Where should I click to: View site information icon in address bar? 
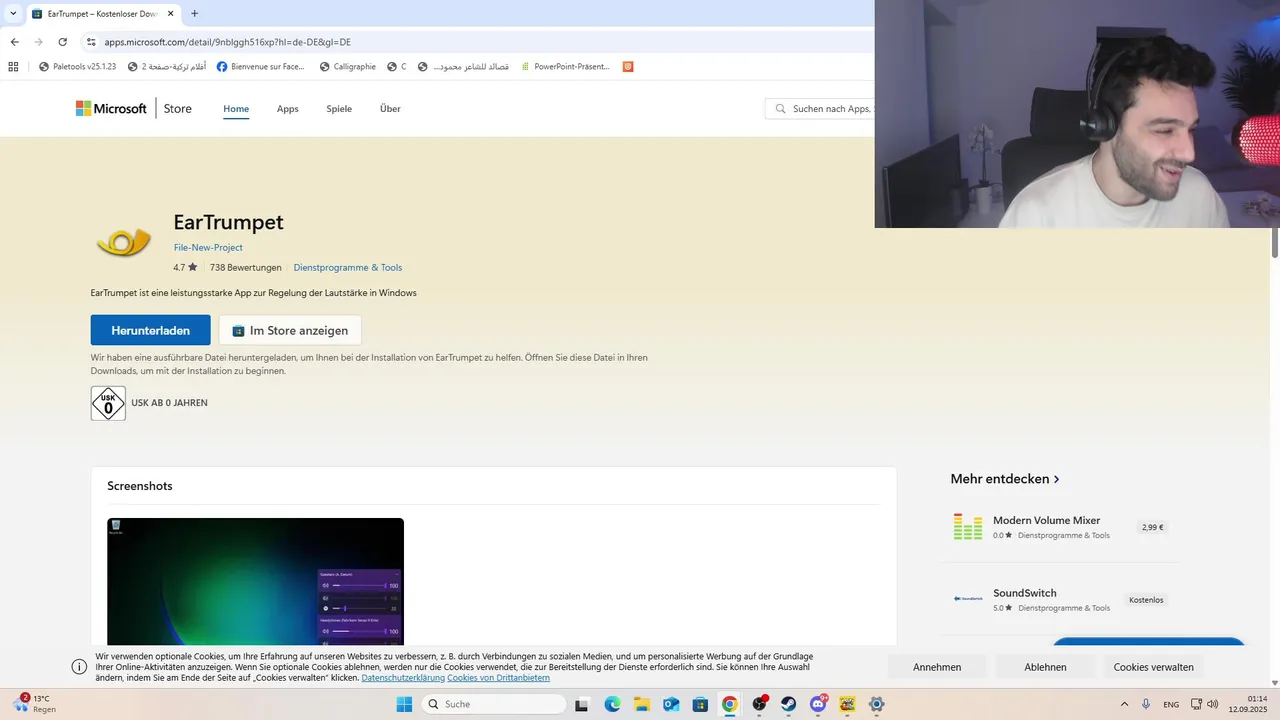point(91,42)
